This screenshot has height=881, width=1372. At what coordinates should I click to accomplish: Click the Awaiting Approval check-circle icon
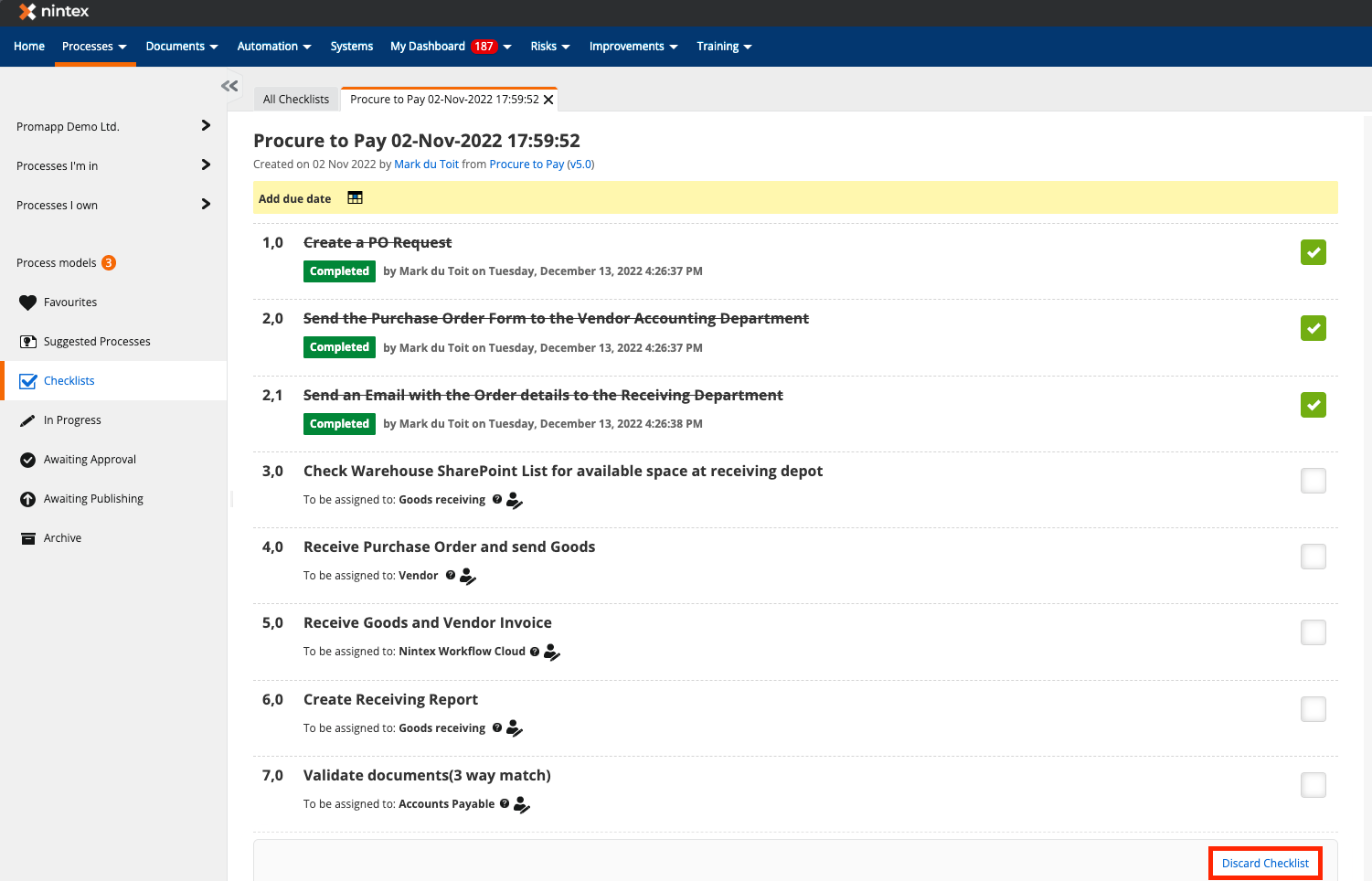click(x=28, y=460)
